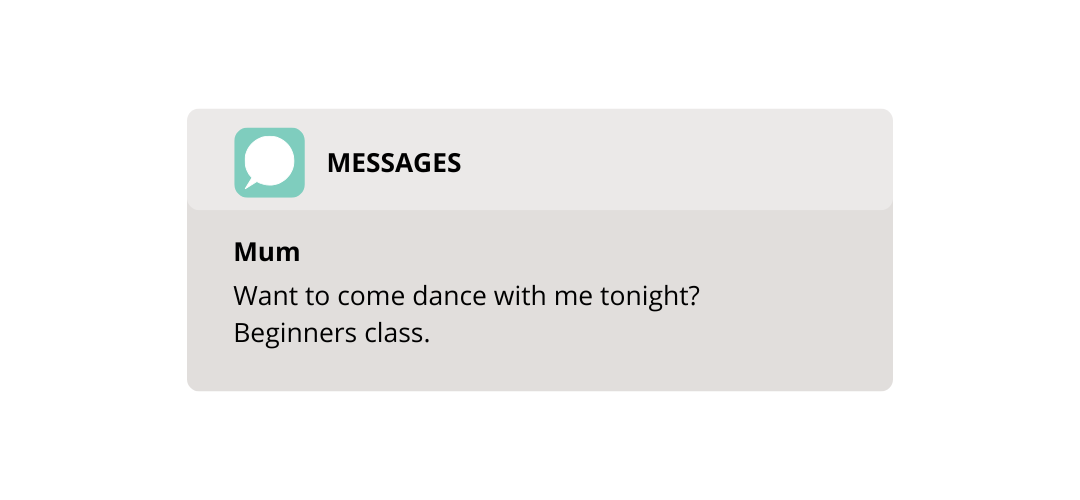The height and width of the screenshot is (500, 1080).
Task: Click the sender name Mum
Action: (x=267, y=252)
